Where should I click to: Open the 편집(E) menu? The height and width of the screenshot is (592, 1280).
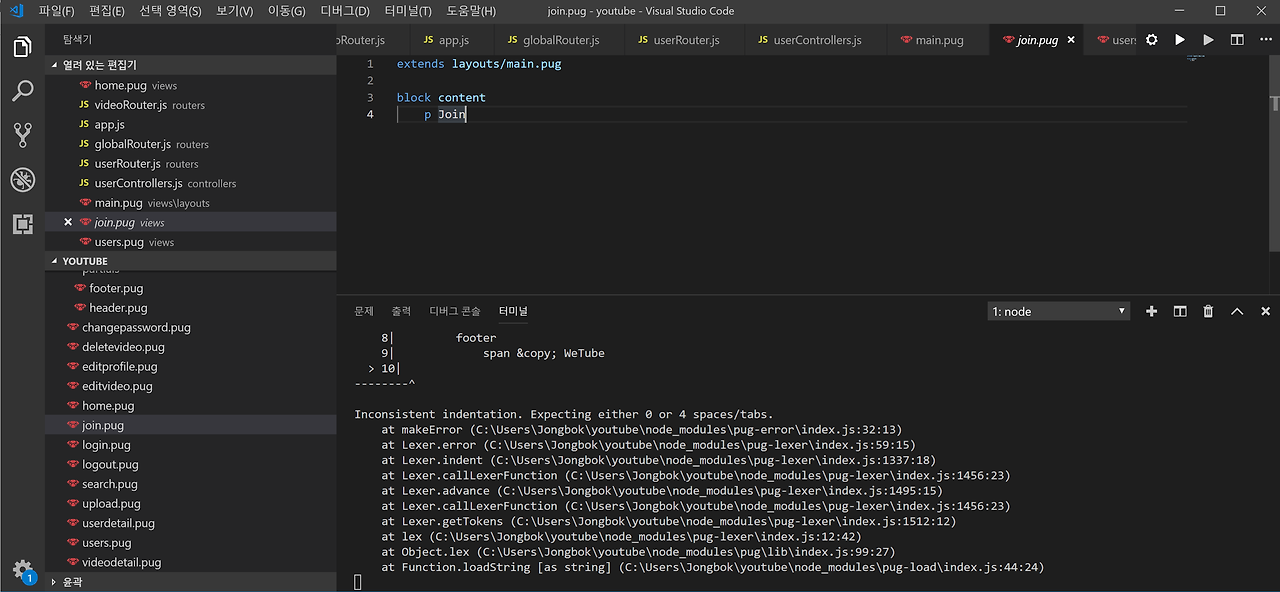click(107, 11)
